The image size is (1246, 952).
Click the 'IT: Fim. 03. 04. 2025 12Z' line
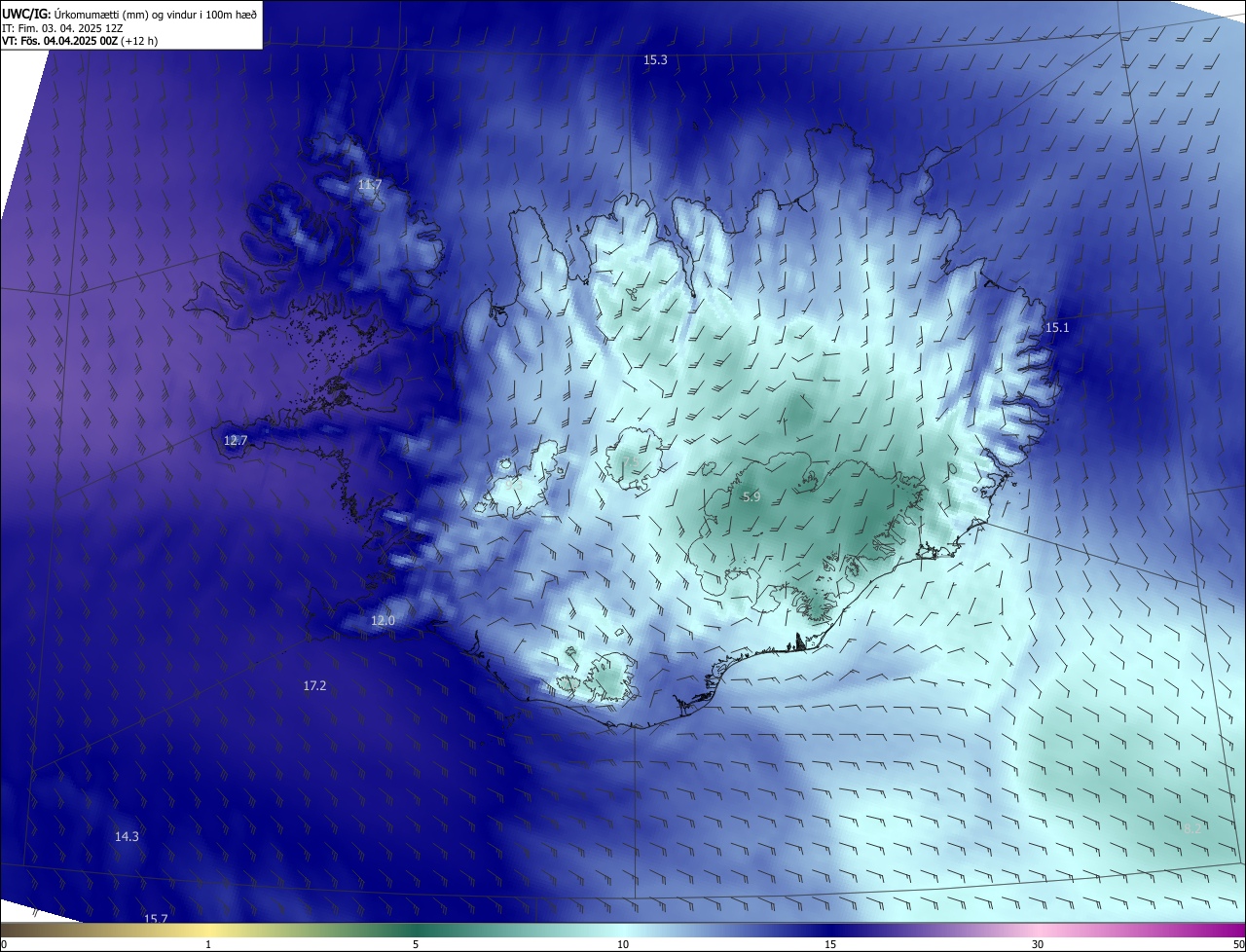[x=62, y=27]
